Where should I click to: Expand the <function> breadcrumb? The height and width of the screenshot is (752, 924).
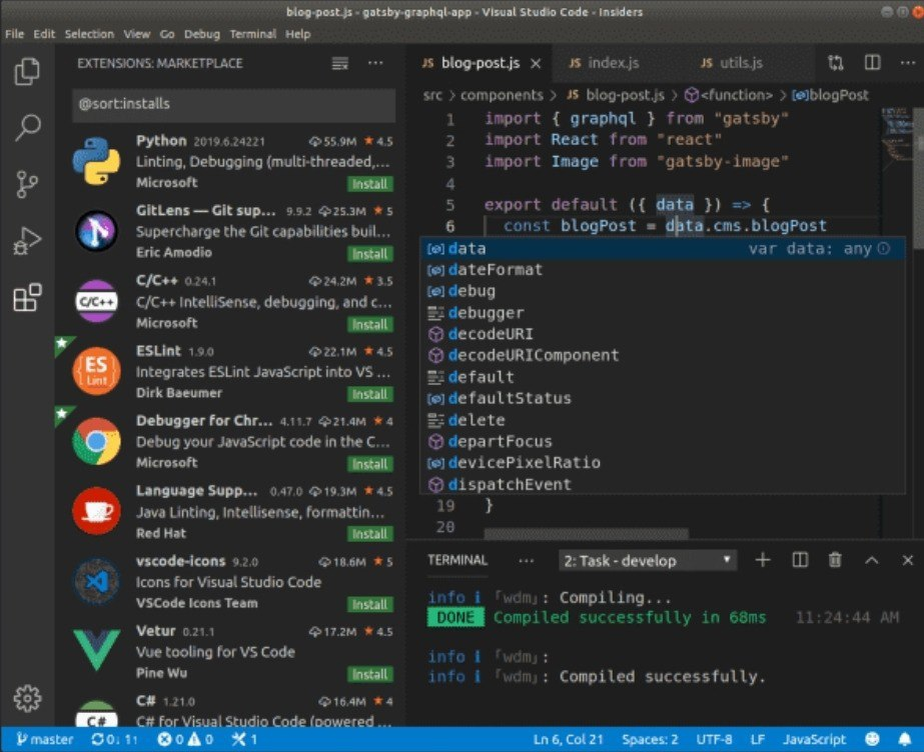(729, 95)
